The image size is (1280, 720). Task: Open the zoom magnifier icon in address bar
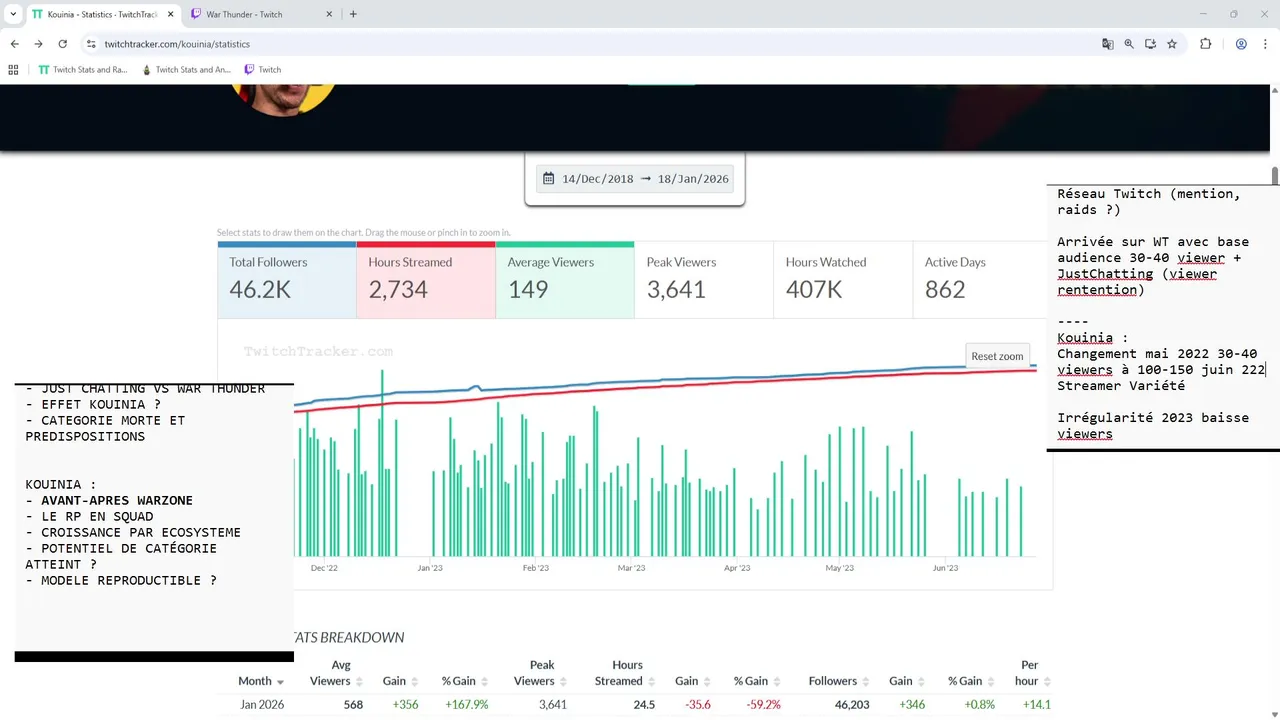click(x=1129, y=44)
